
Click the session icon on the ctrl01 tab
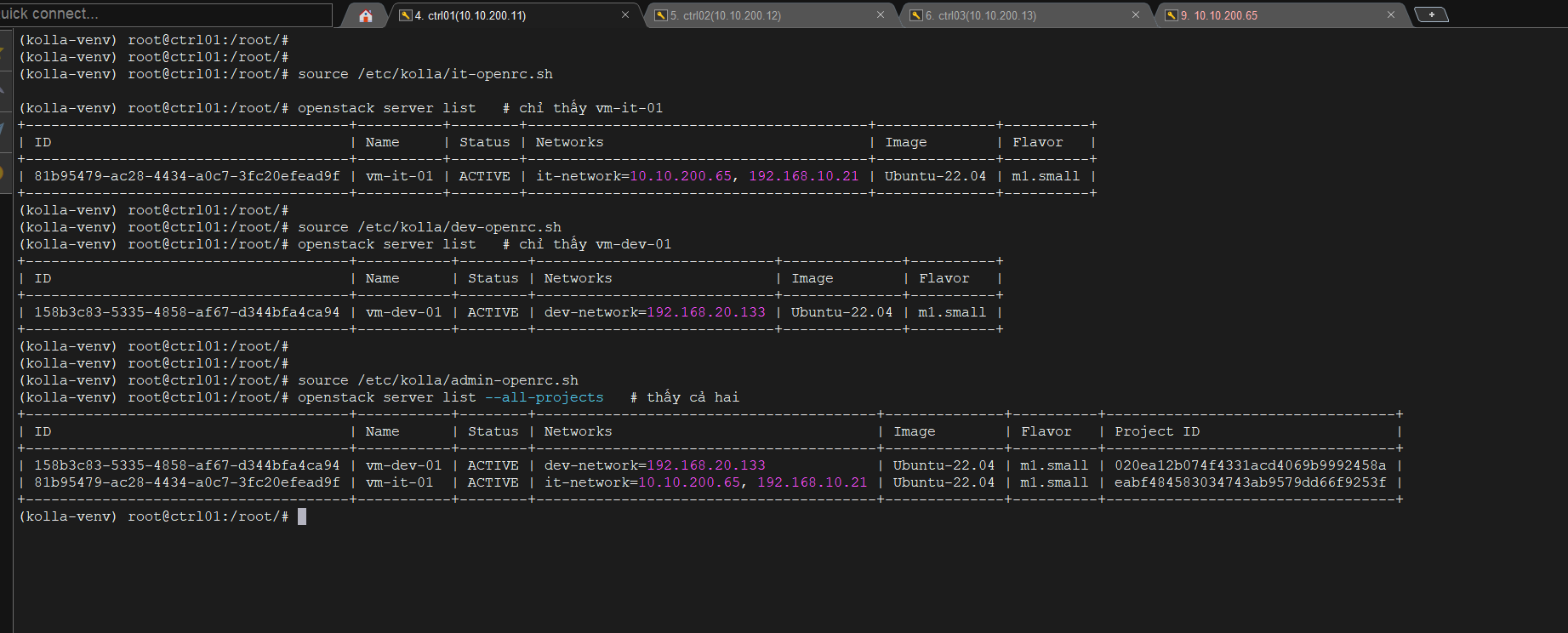click(406, 15)
